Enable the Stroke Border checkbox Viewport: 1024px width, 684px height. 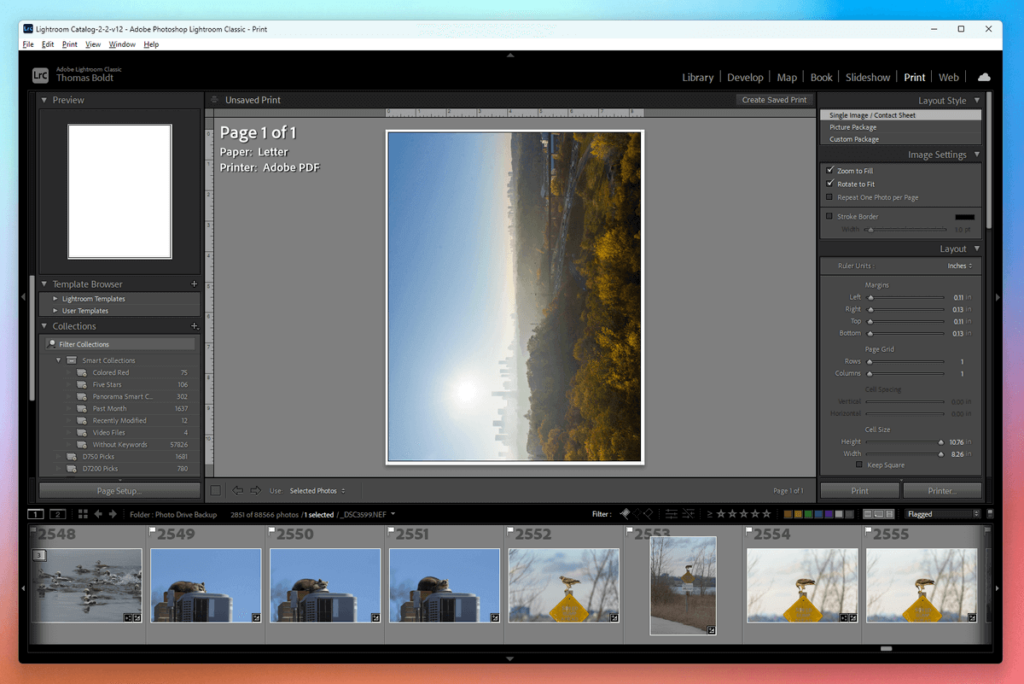coord(829,216)
